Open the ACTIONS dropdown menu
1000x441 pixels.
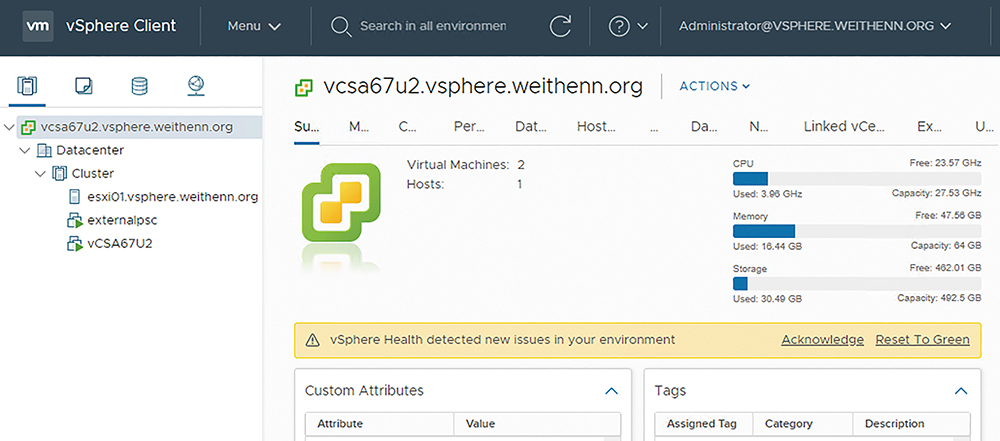coord(715,86)
